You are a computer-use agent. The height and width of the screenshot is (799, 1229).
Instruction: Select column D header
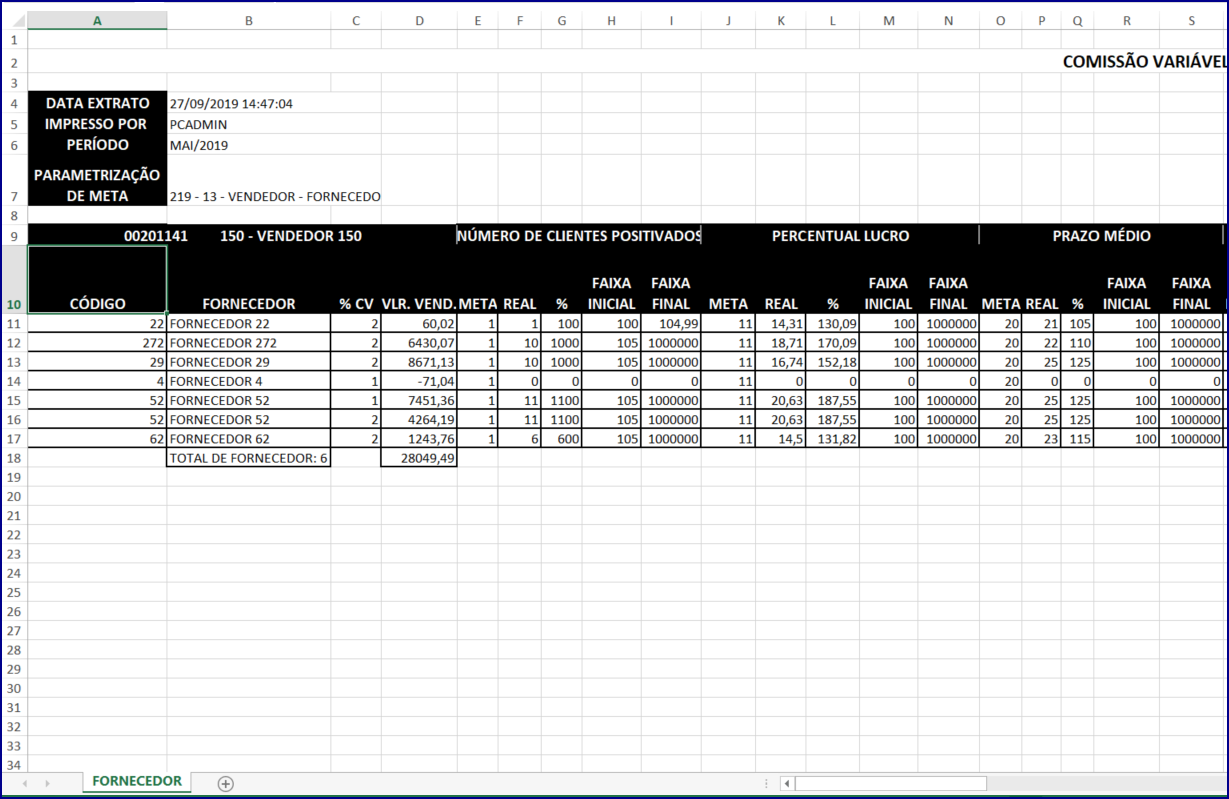pos(419,20)
